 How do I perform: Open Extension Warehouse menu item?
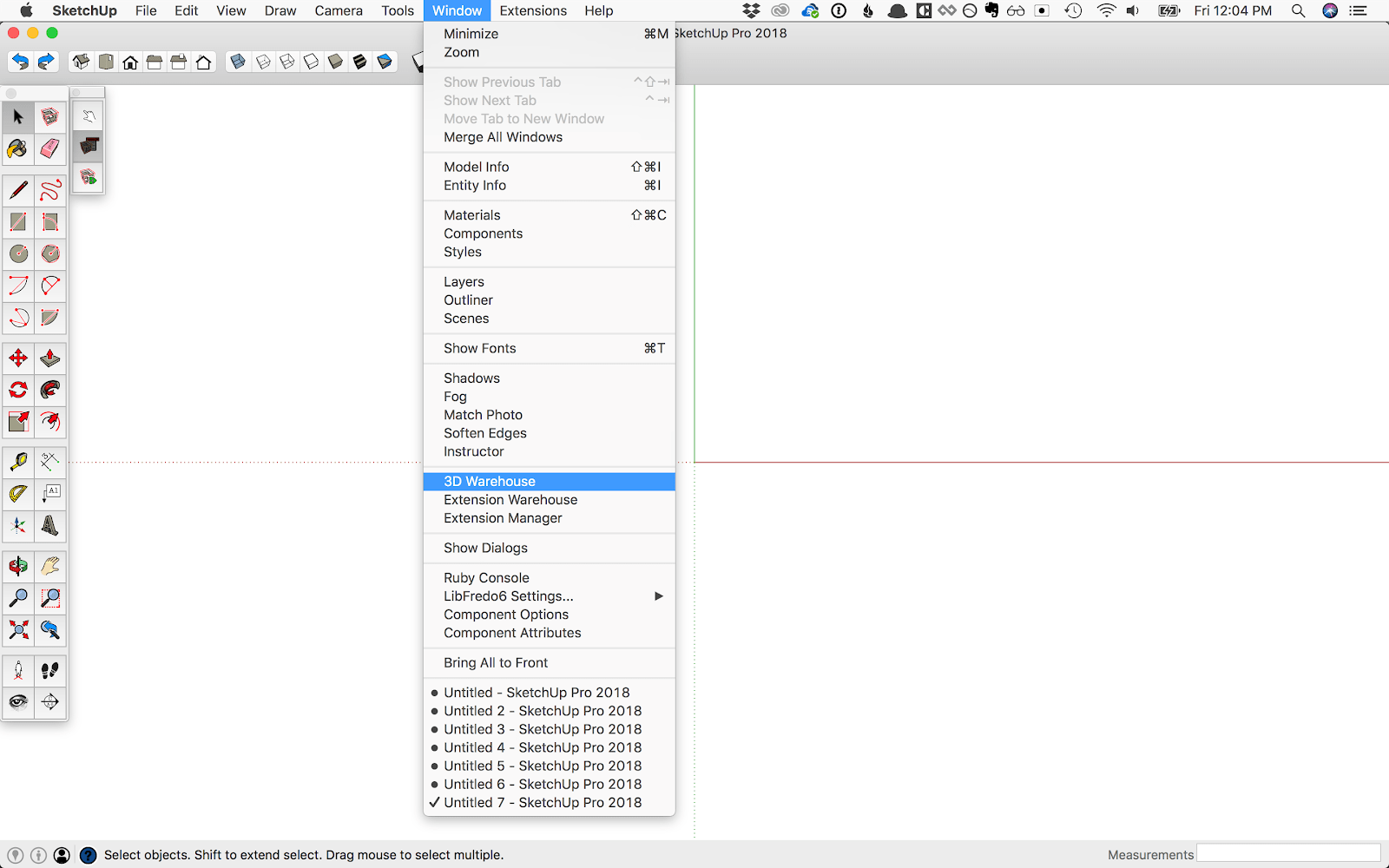pyautogui.click(x=549, y=500)
